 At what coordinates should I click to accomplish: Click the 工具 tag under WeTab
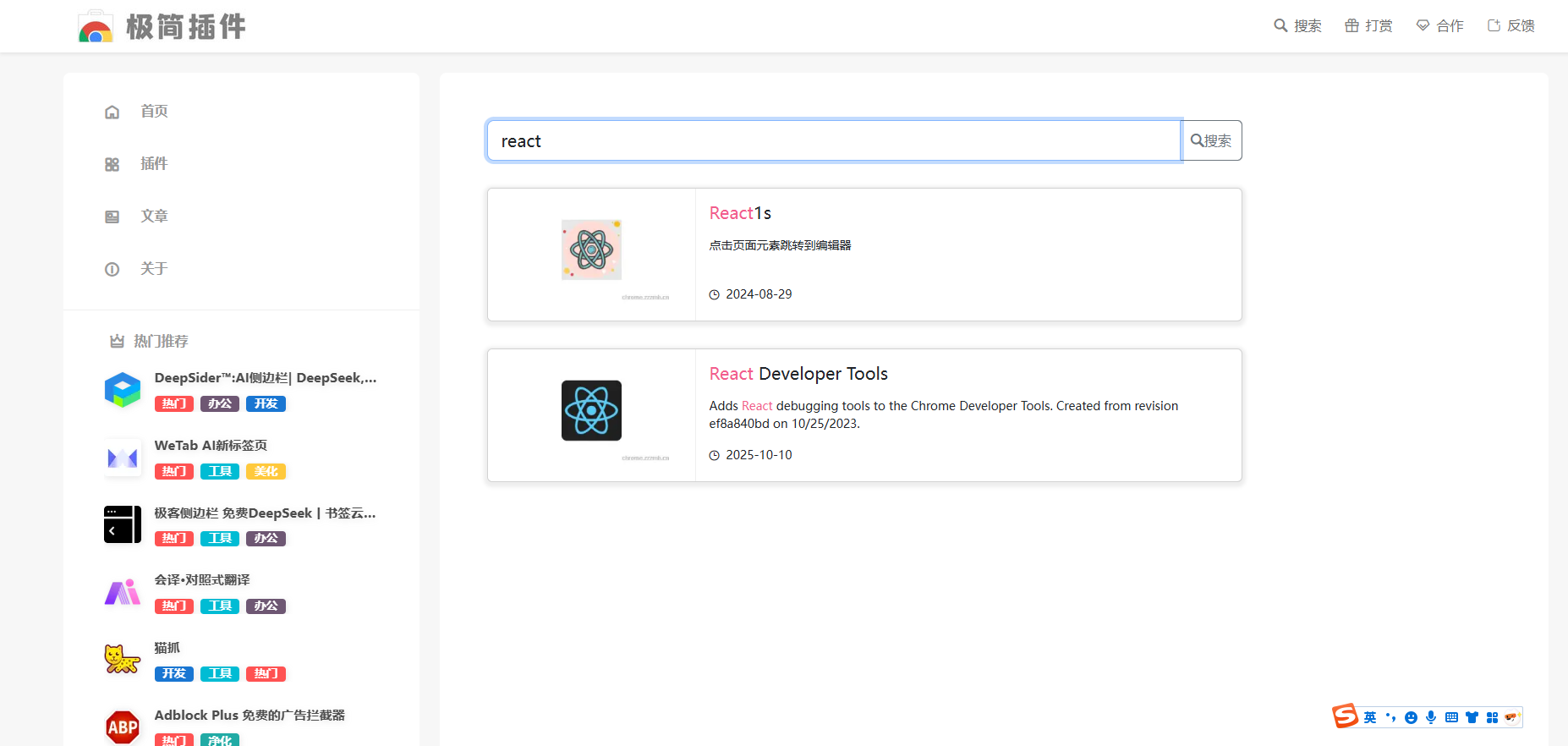click(x=220, y=471)
